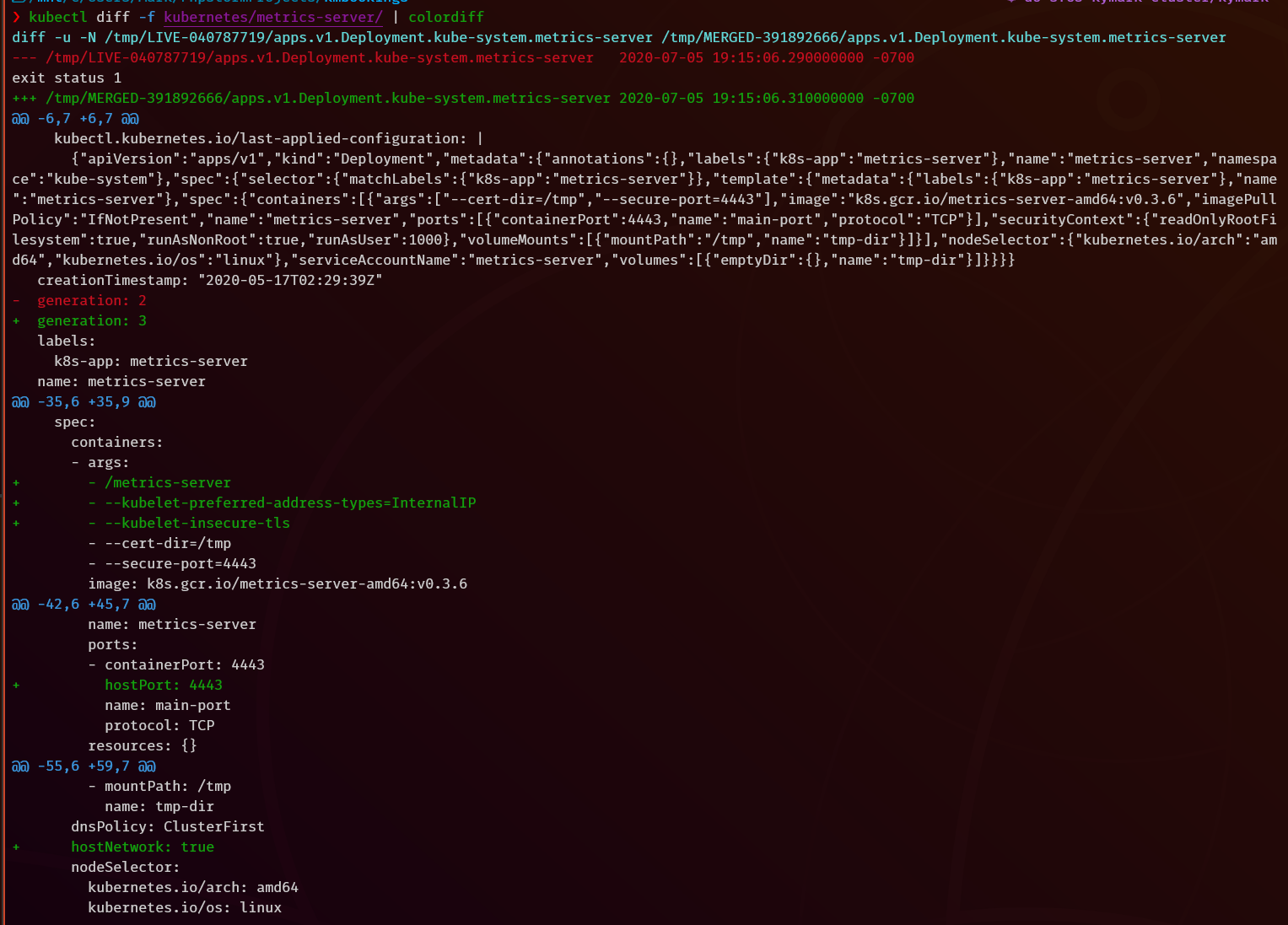
Task: Click the dnsPolicy: ClusterFirst line
Action: 167,826
